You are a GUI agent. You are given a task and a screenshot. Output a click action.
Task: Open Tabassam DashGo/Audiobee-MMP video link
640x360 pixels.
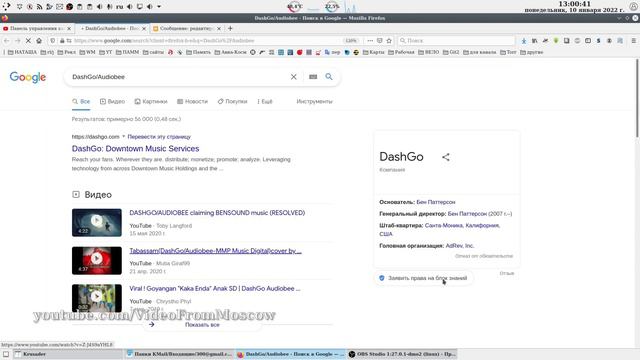click(x=216, y=251)
